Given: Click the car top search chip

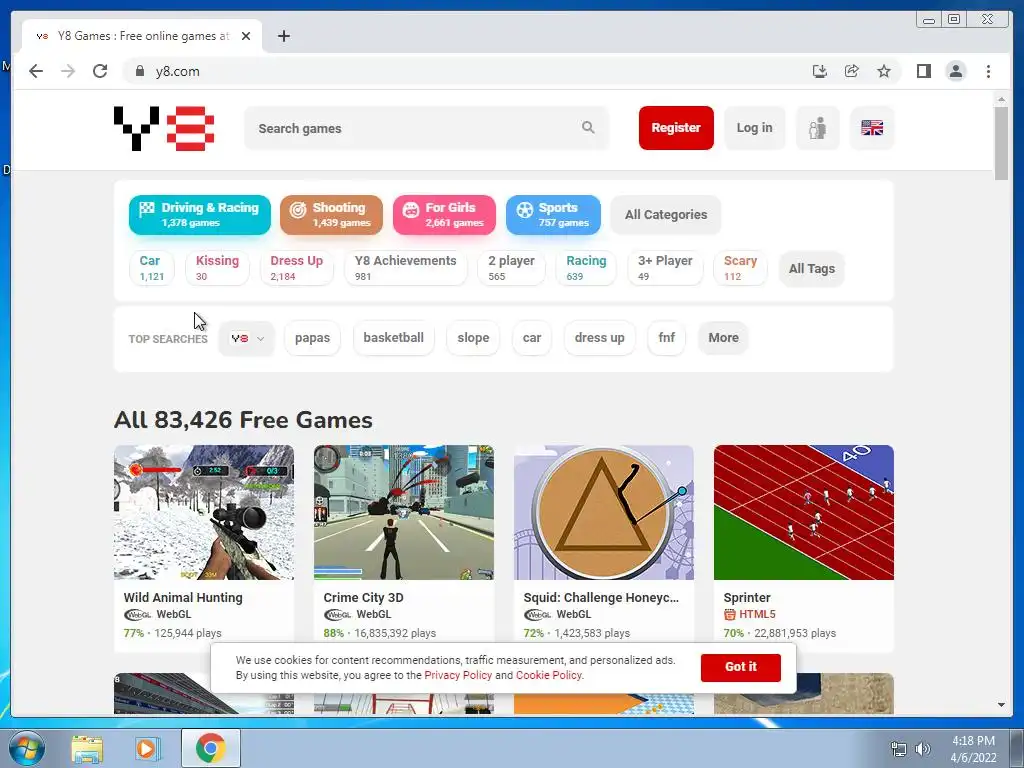Looking at the screenshot, I should pos(532,338).
